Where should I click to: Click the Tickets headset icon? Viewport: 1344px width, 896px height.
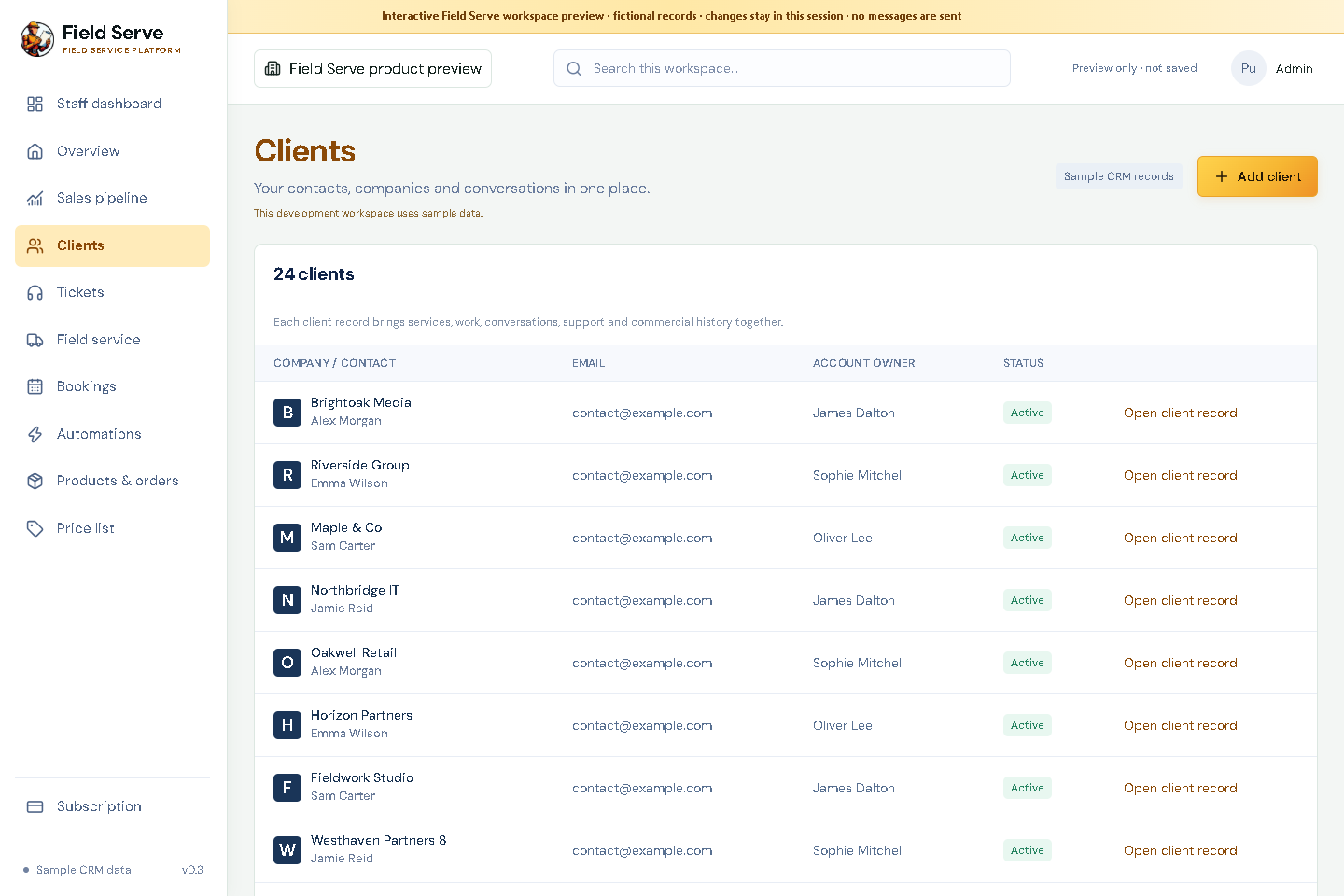click(35, 292)
